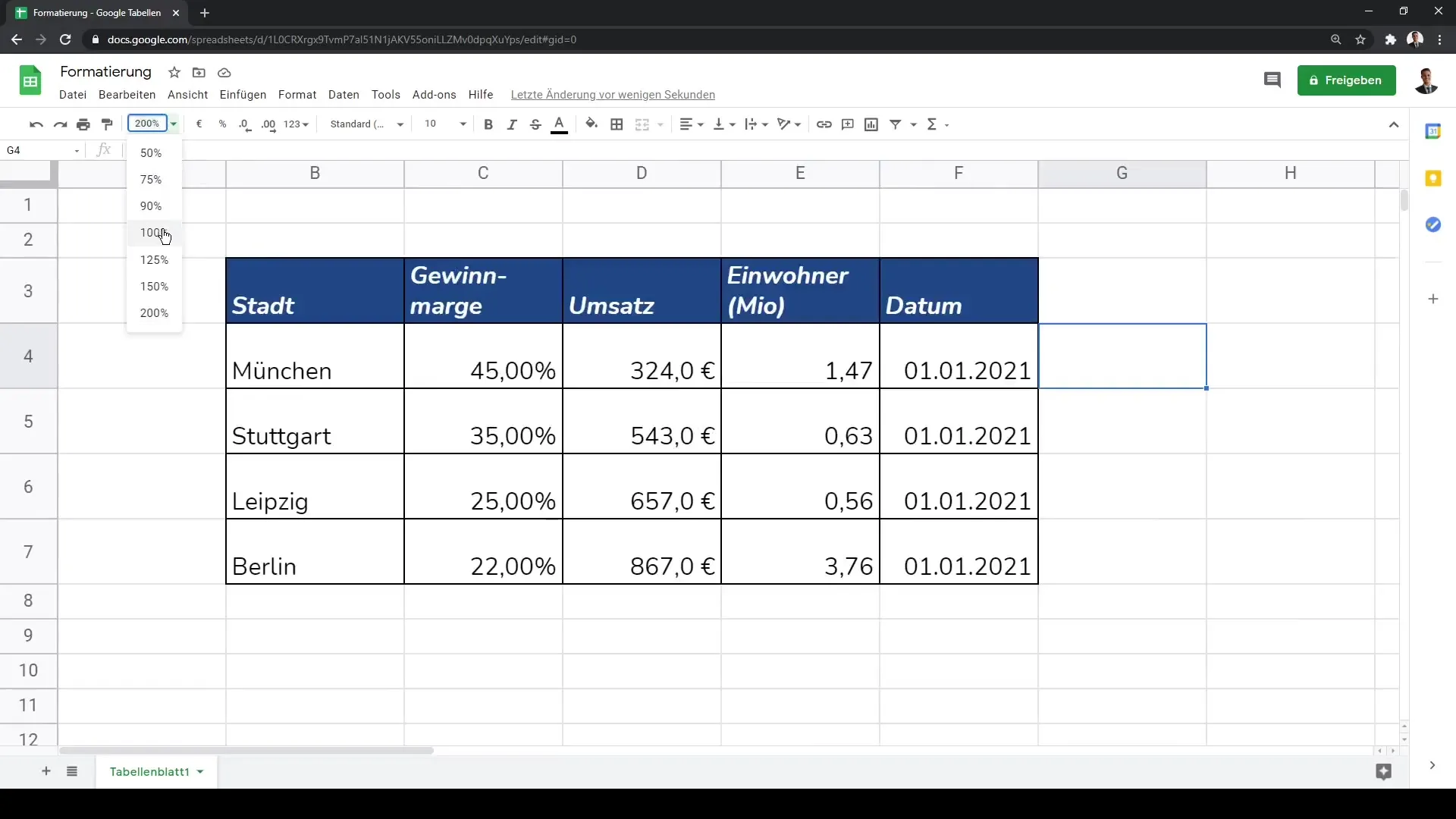Collapse the header with the up chevron
Screen dimensions: 1456x819
1394,124
